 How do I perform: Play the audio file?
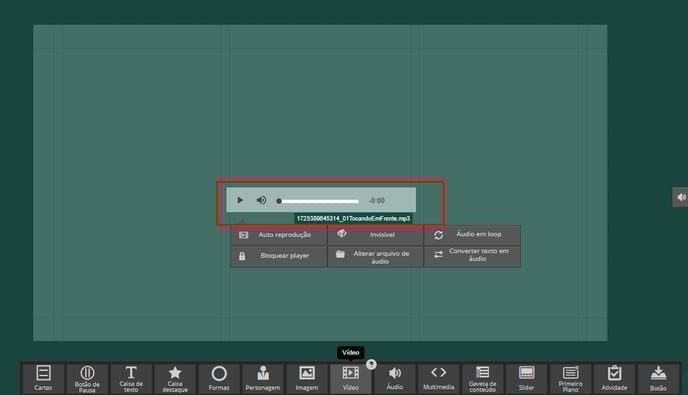(240, 200)
